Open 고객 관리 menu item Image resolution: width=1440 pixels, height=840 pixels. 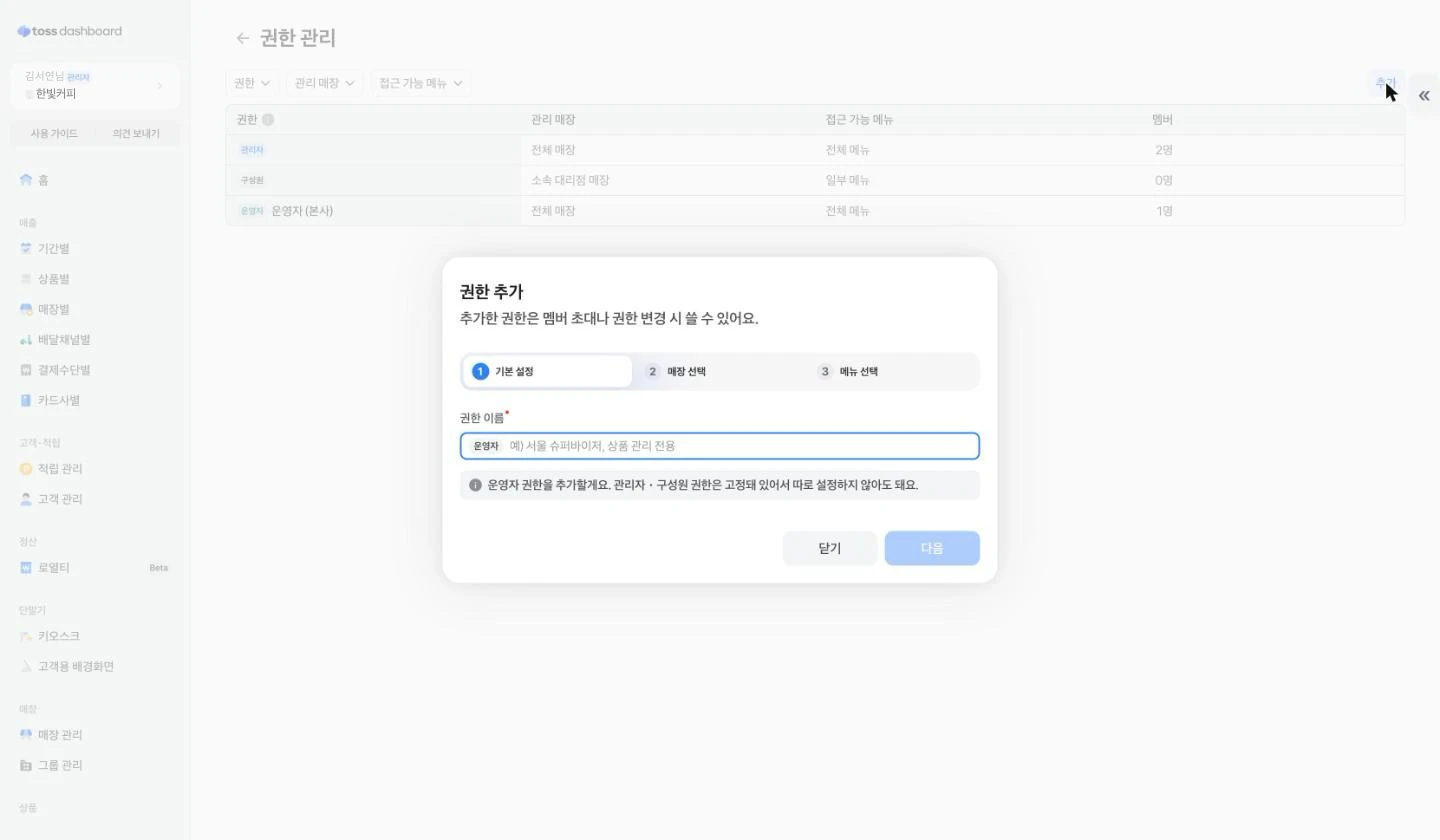(95, 499)
